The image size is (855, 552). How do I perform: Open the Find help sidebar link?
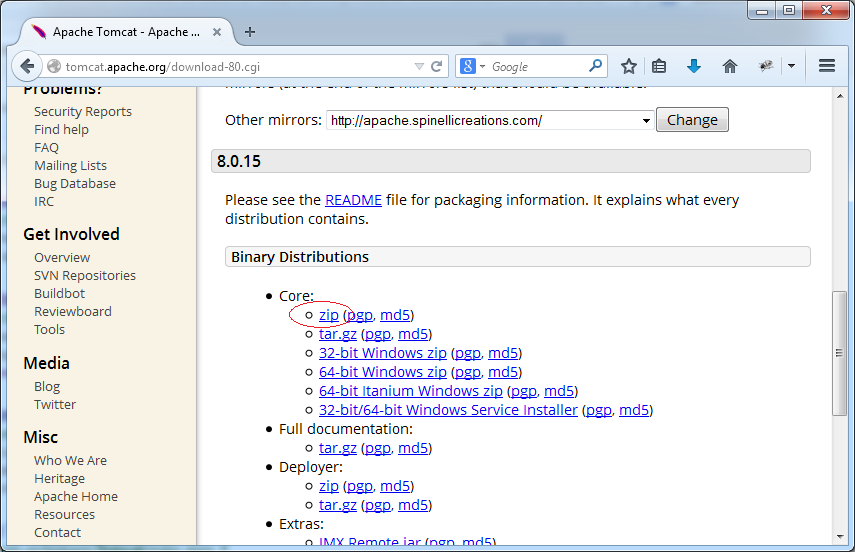coord(61,130)
